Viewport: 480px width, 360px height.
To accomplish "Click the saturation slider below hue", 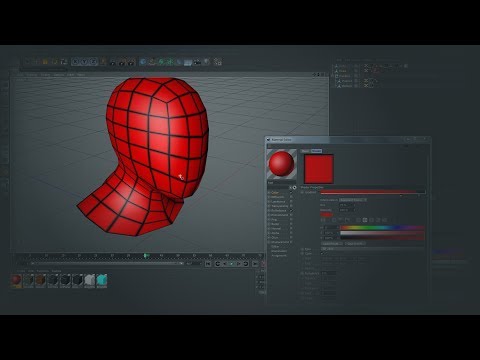I will click(382, 233).
